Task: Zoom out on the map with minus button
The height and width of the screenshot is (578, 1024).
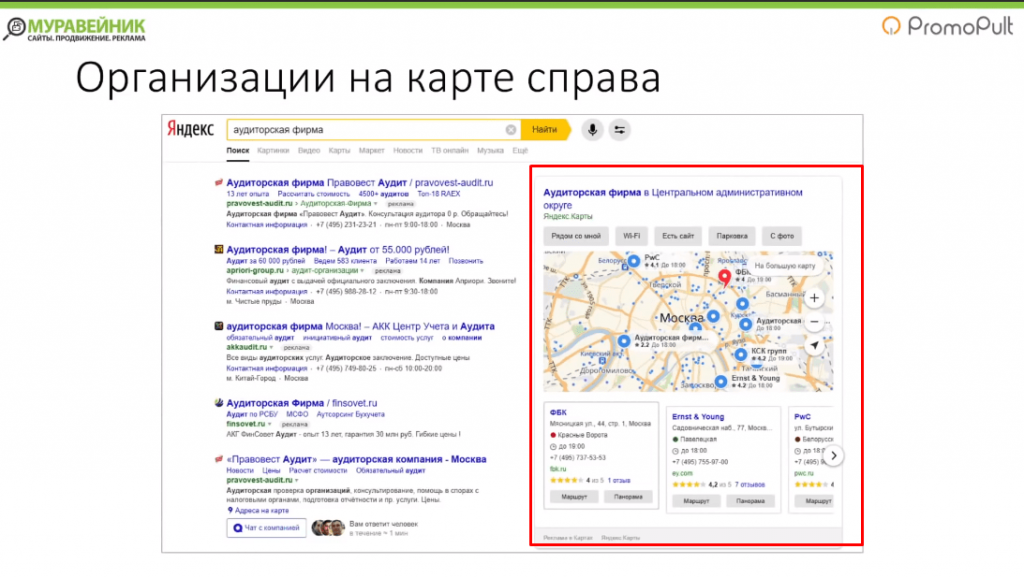Action: (814, 322)
